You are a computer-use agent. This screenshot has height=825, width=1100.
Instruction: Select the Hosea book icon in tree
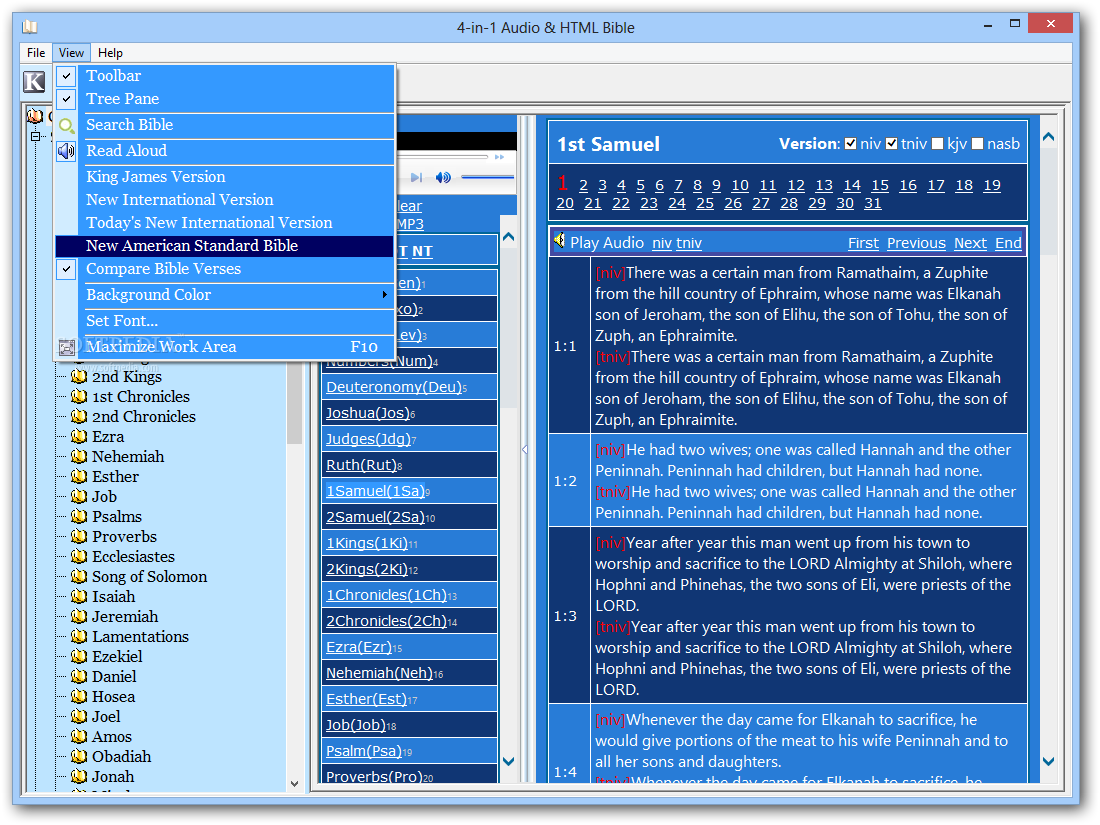(79, 697)
